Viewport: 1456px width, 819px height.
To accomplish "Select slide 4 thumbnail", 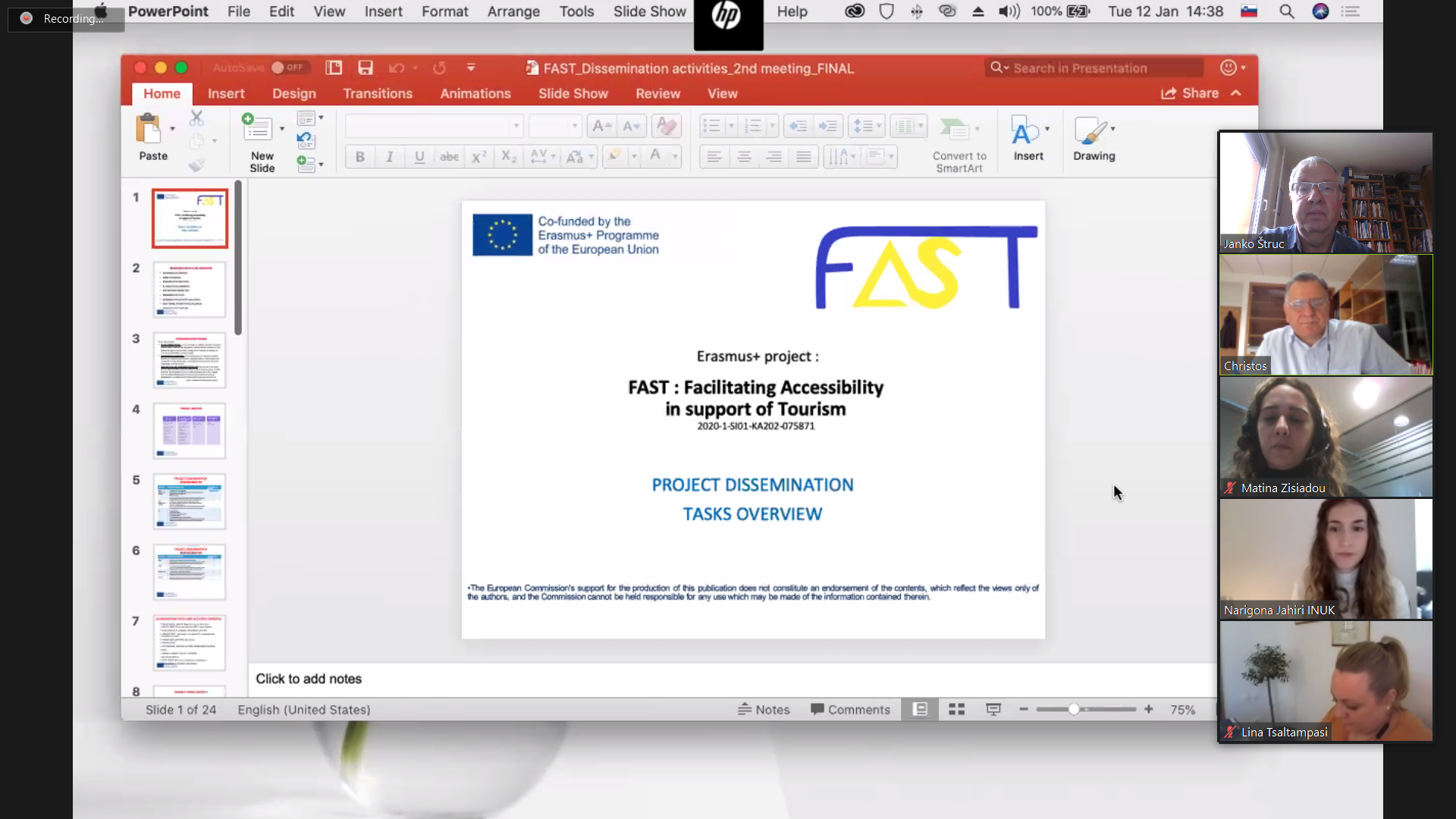I will click(x=190, y=431).
